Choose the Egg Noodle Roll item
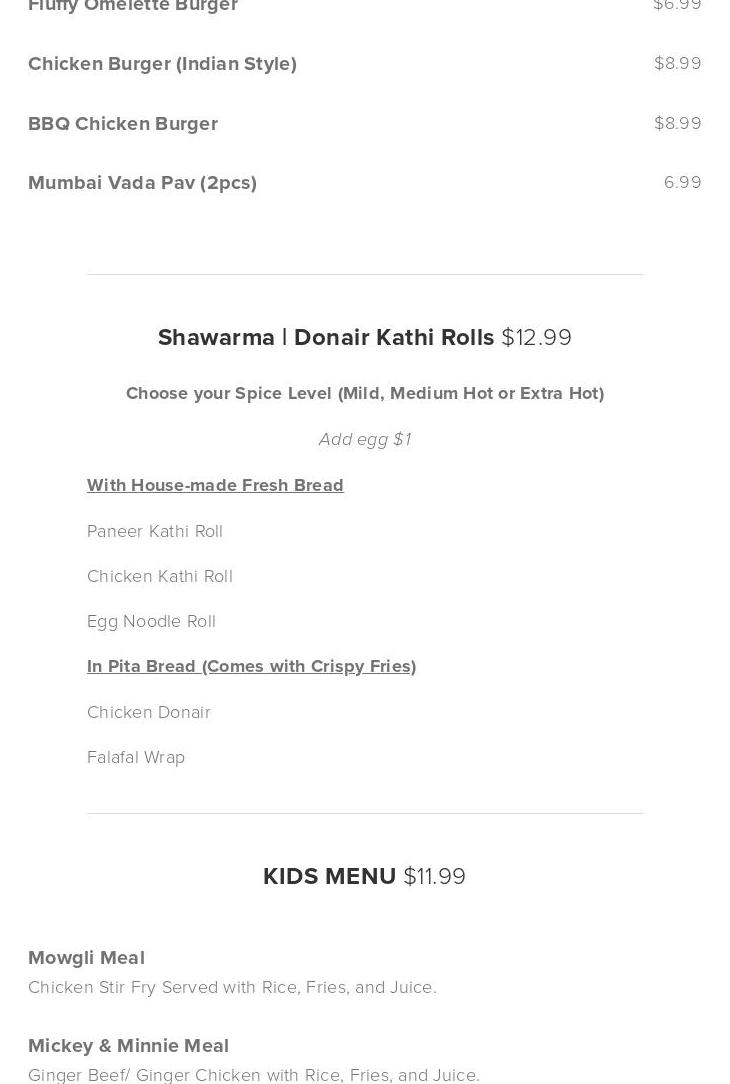 [x=151, y=621]
